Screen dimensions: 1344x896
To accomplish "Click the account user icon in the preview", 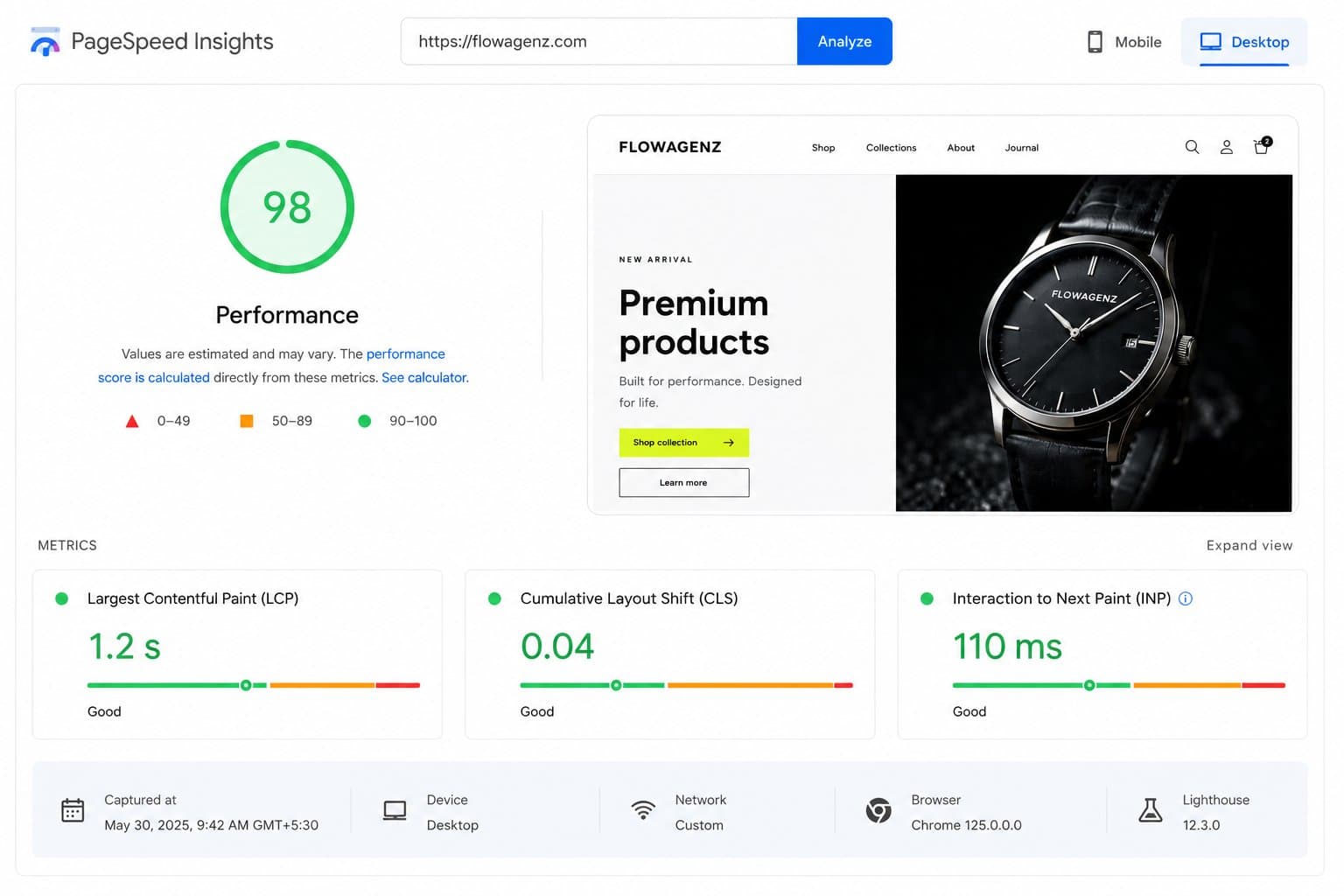I will click(x=1227, y=147).
